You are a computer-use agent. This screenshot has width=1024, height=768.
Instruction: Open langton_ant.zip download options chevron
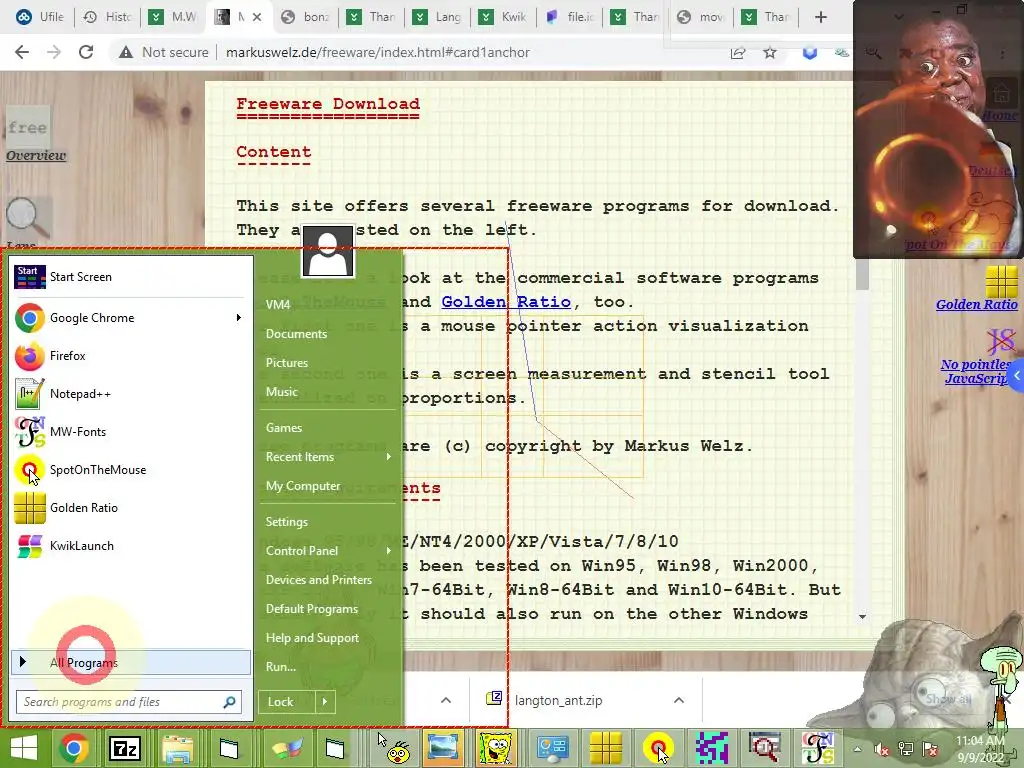679,700
